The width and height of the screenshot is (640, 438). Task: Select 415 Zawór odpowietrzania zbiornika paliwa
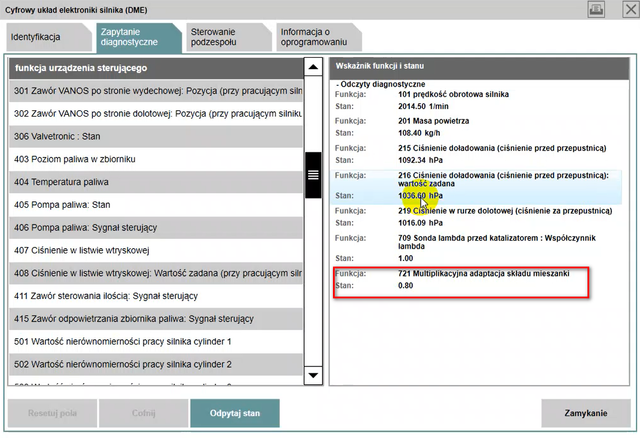[x=156, y=319]
